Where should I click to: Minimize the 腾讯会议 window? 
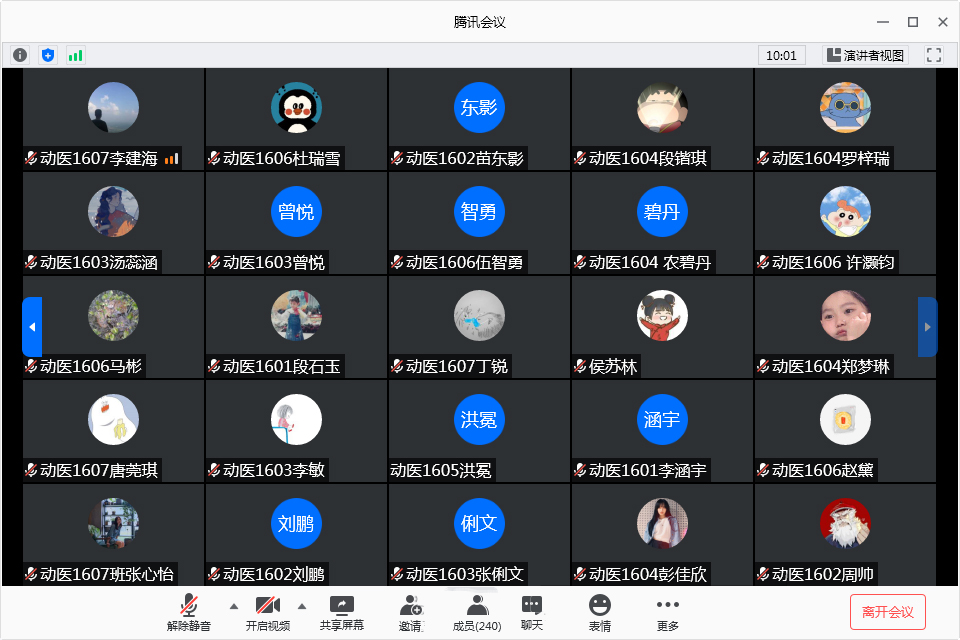click(883, 22)
